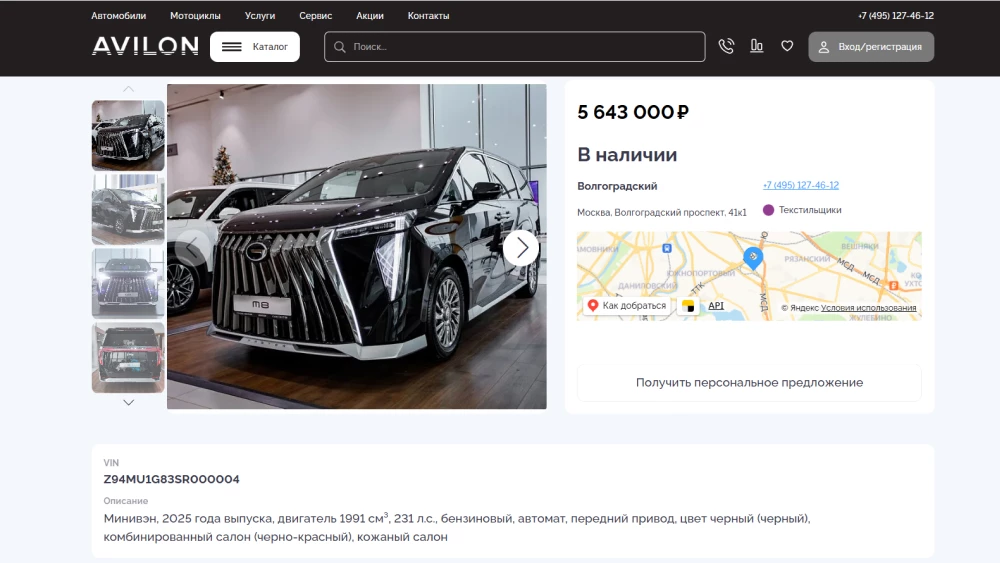Viewport: 1000px width, 563px height.
Task: Click the phone callback icon
Action: [x=726, y=46]
